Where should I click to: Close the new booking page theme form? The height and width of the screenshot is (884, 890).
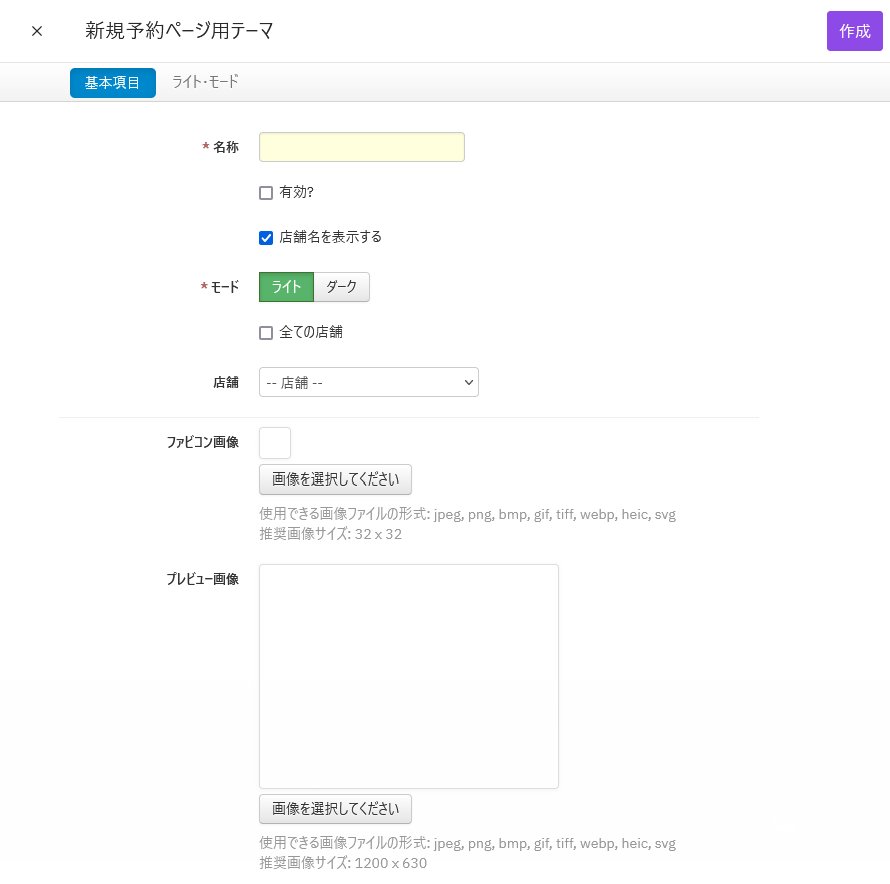coord(37,31)
